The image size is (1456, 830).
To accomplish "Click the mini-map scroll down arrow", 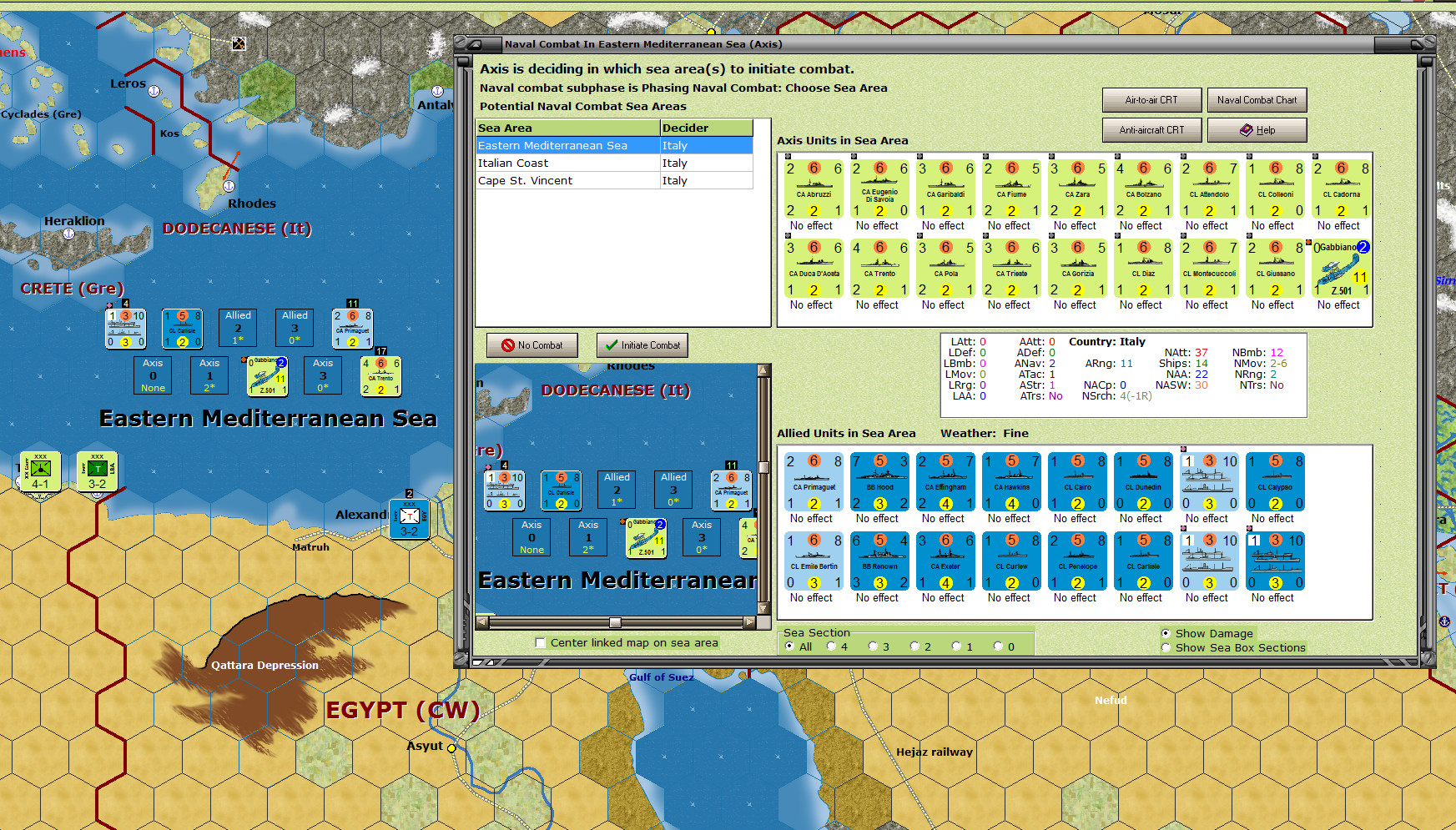I will coord(763,610).
